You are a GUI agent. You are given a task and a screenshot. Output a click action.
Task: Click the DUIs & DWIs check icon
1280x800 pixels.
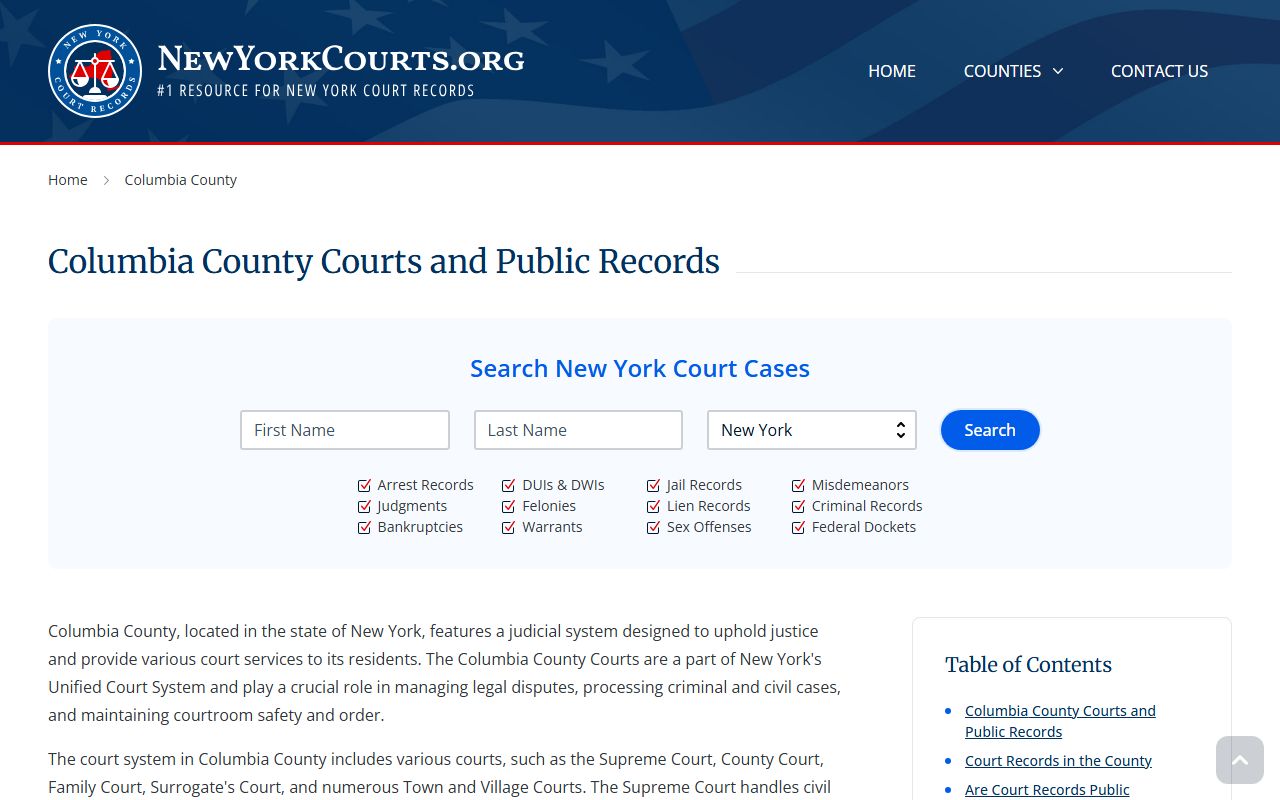tap(509, 485)
